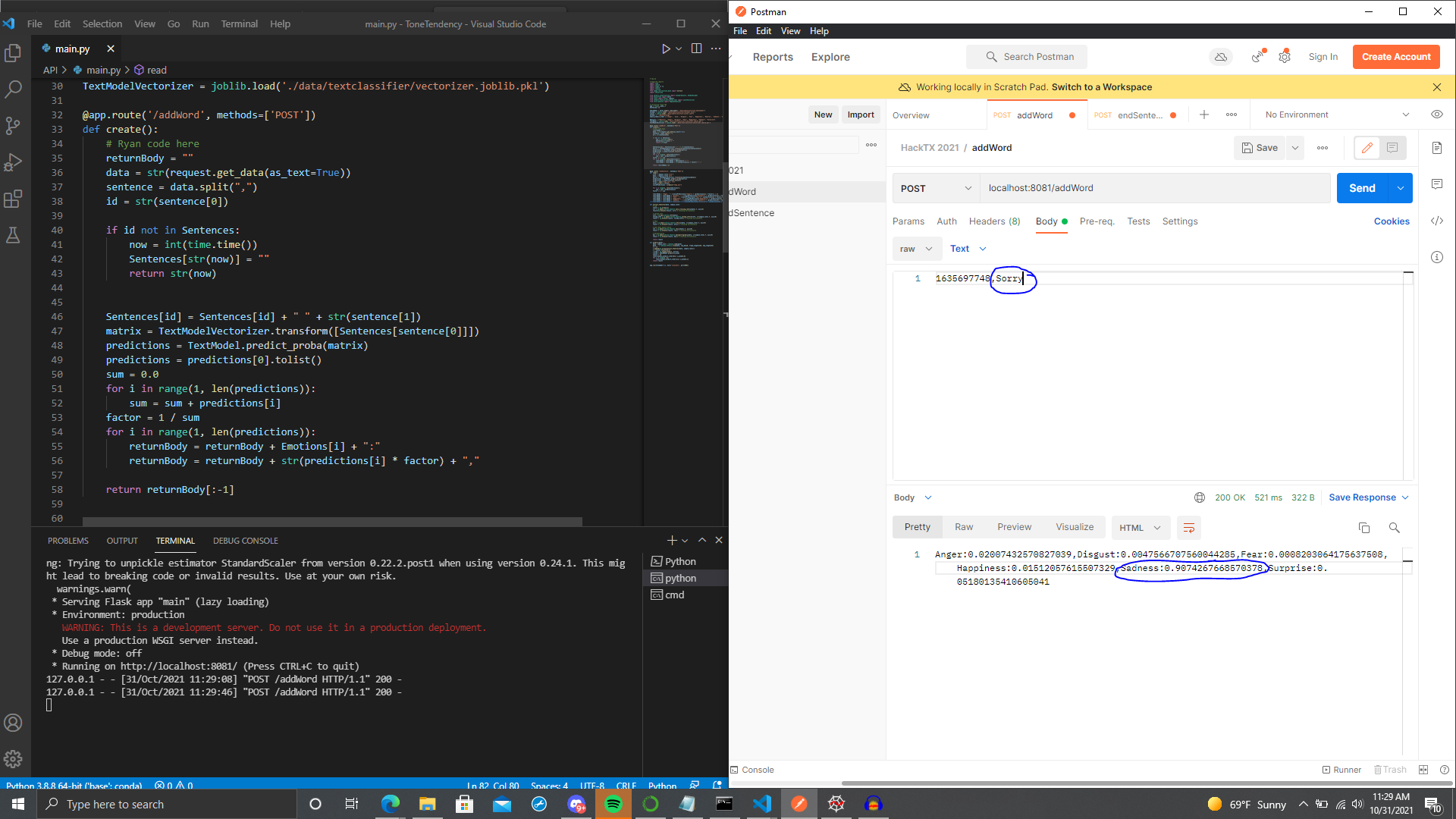Copy response body with the copy icon
This screenshot has height=819, width=1456.
[x=1363, y=528]
